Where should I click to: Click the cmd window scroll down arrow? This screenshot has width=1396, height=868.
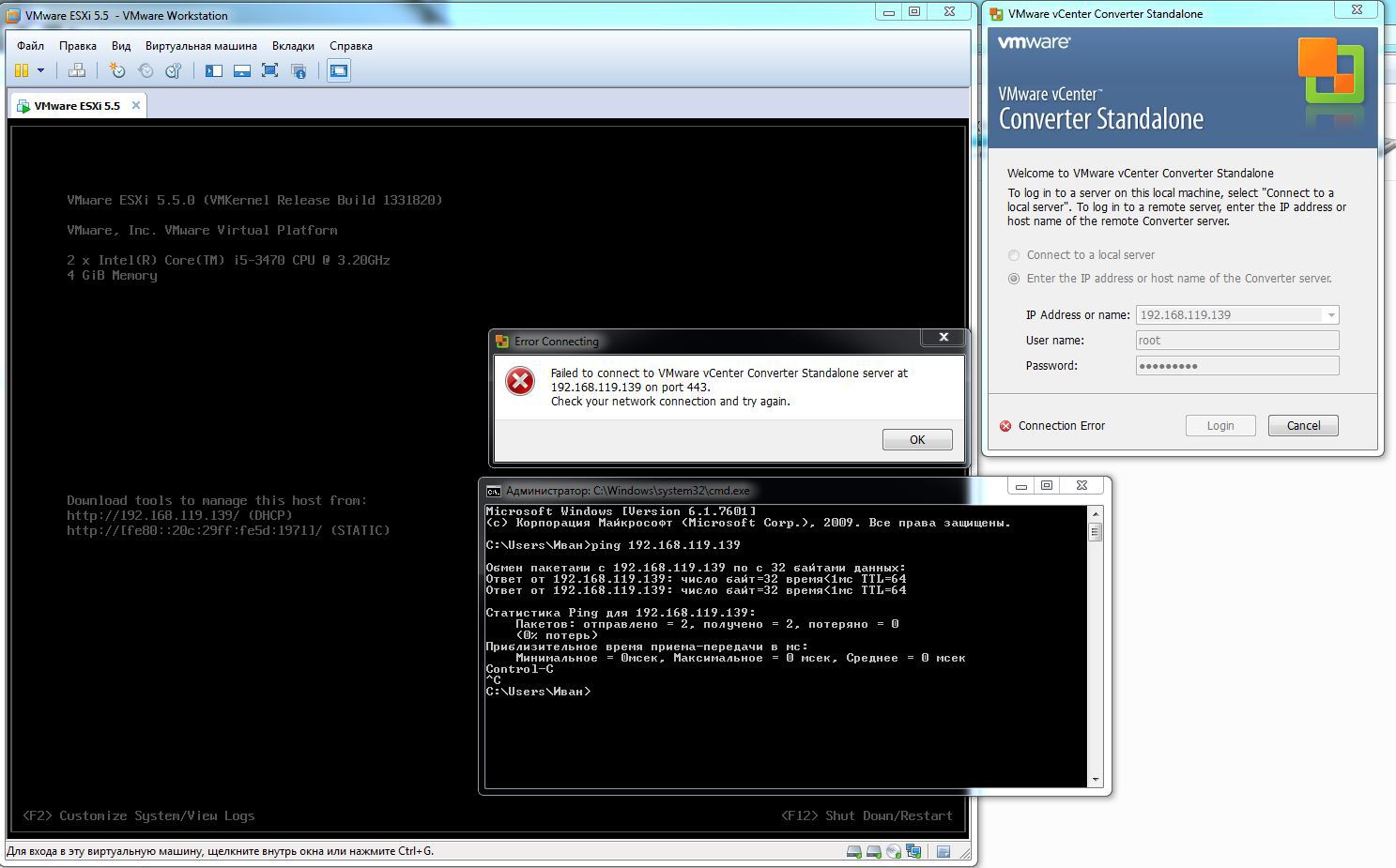(1095, 780)
